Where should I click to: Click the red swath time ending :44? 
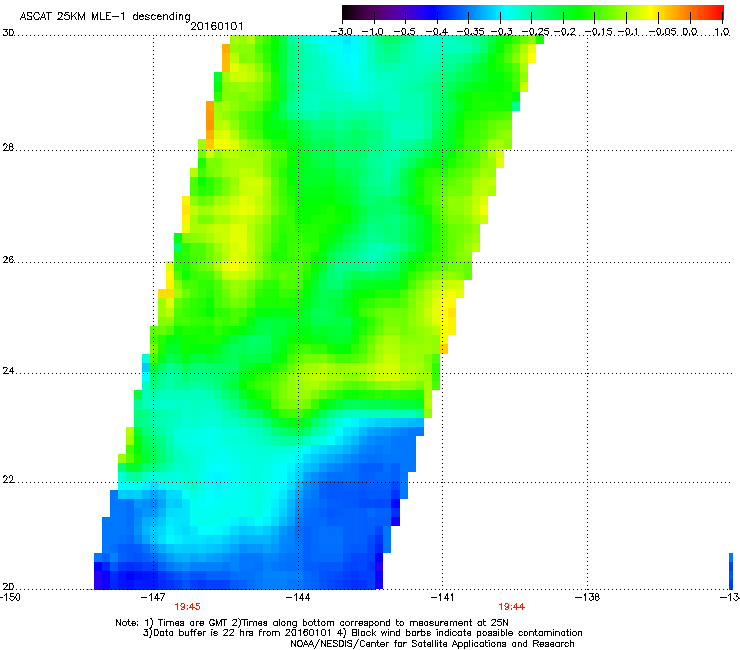pyautogui.click(x=512, y=607)
